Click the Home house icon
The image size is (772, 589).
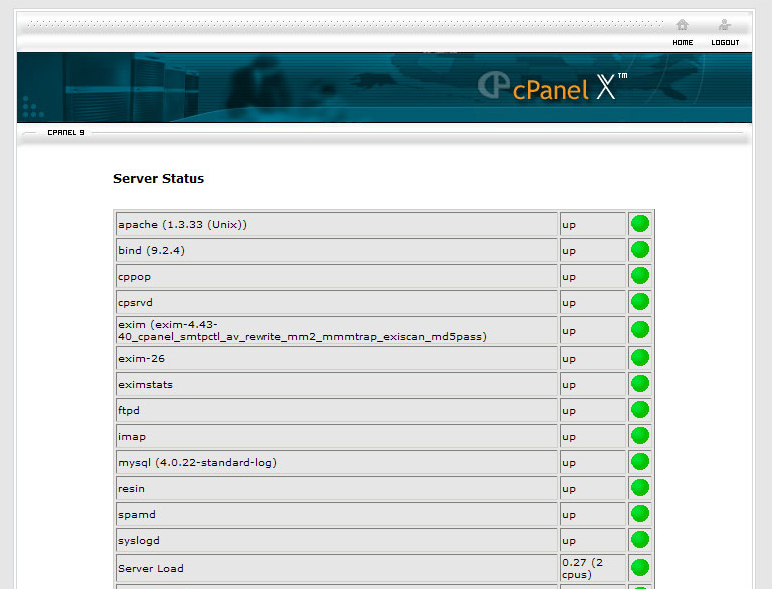[682, 25]
